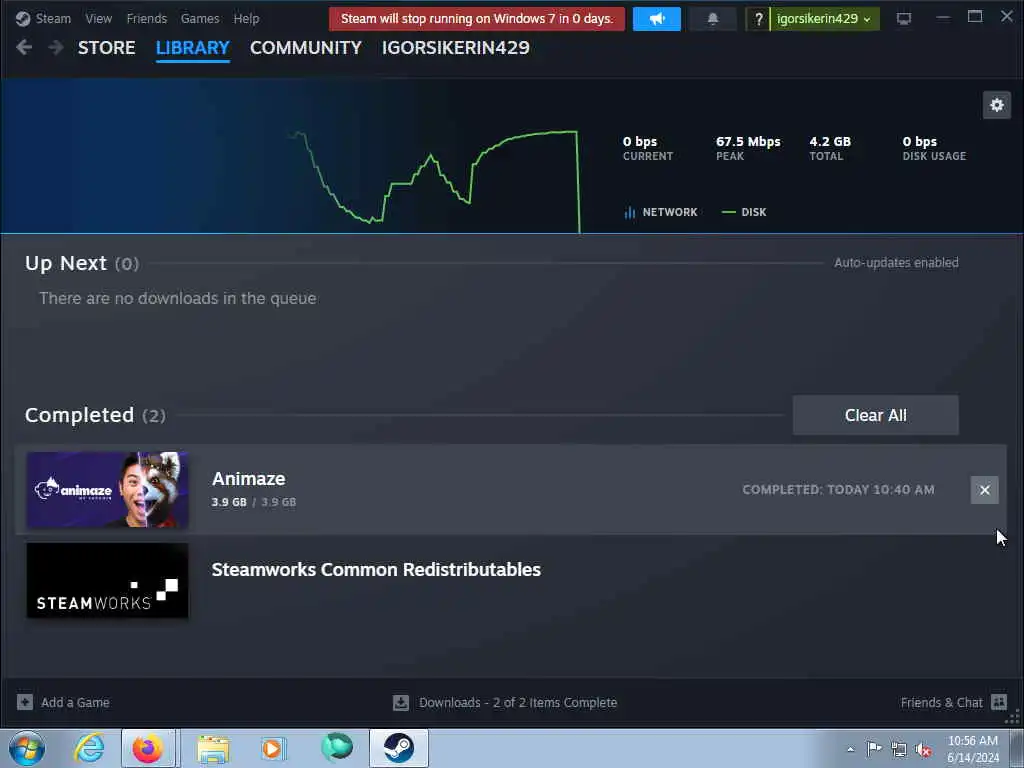Viewport: 1024px width, 768px height.
Task: Click the downloads tray icon in footer
Action: [400, 702]
